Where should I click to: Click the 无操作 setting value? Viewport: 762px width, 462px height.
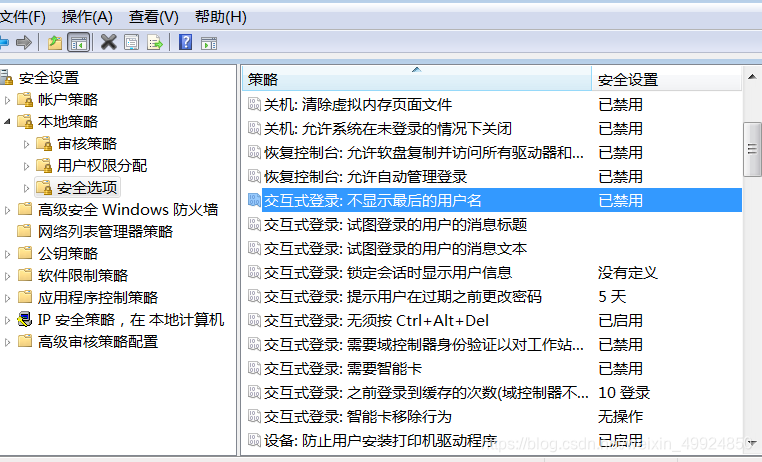[620, 416]
